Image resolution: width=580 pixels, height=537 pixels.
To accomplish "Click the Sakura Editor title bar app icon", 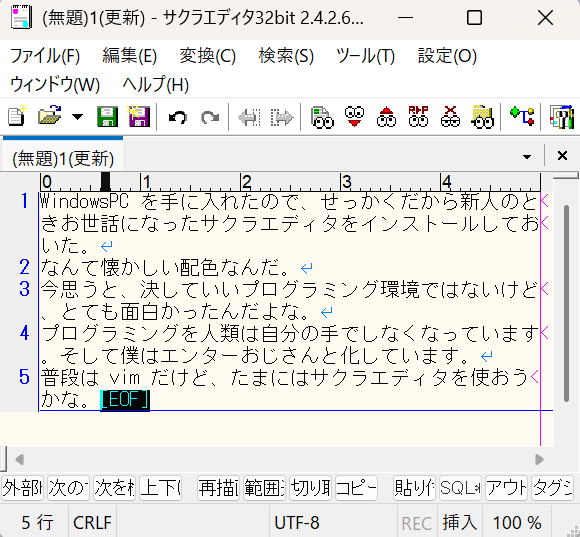I will coord(21,17).
